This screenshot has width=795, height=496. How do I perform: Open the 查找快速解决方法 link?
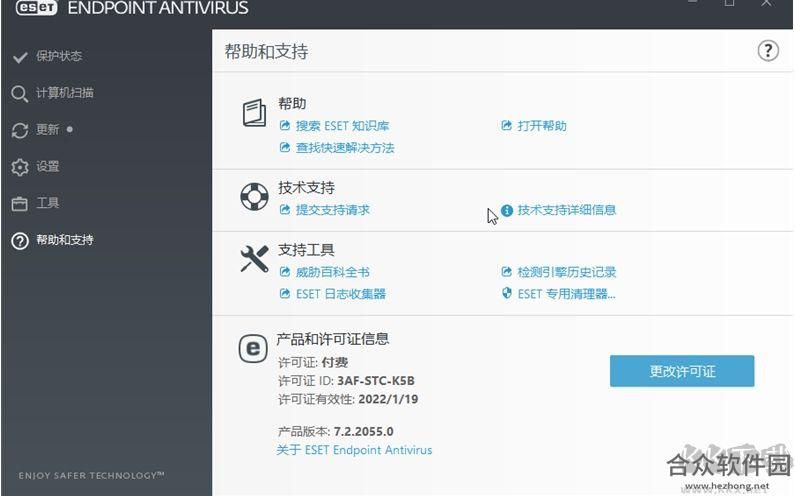(345, 148)
